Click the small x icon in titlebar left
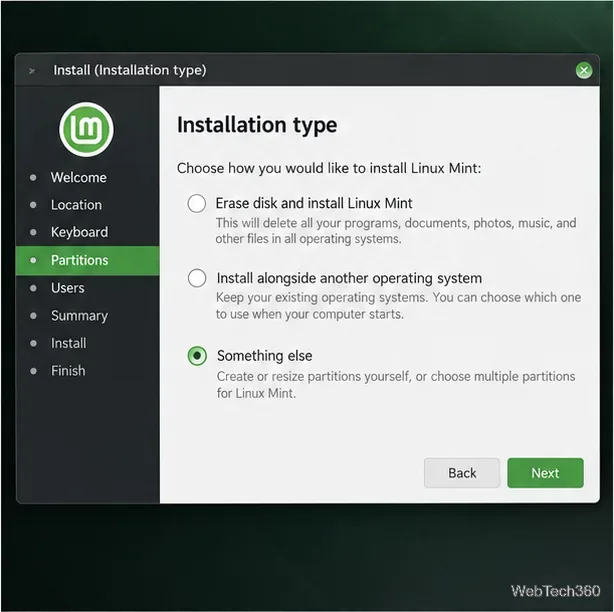The height and width of the screenshot is (612, 614). tap(32, 71)
